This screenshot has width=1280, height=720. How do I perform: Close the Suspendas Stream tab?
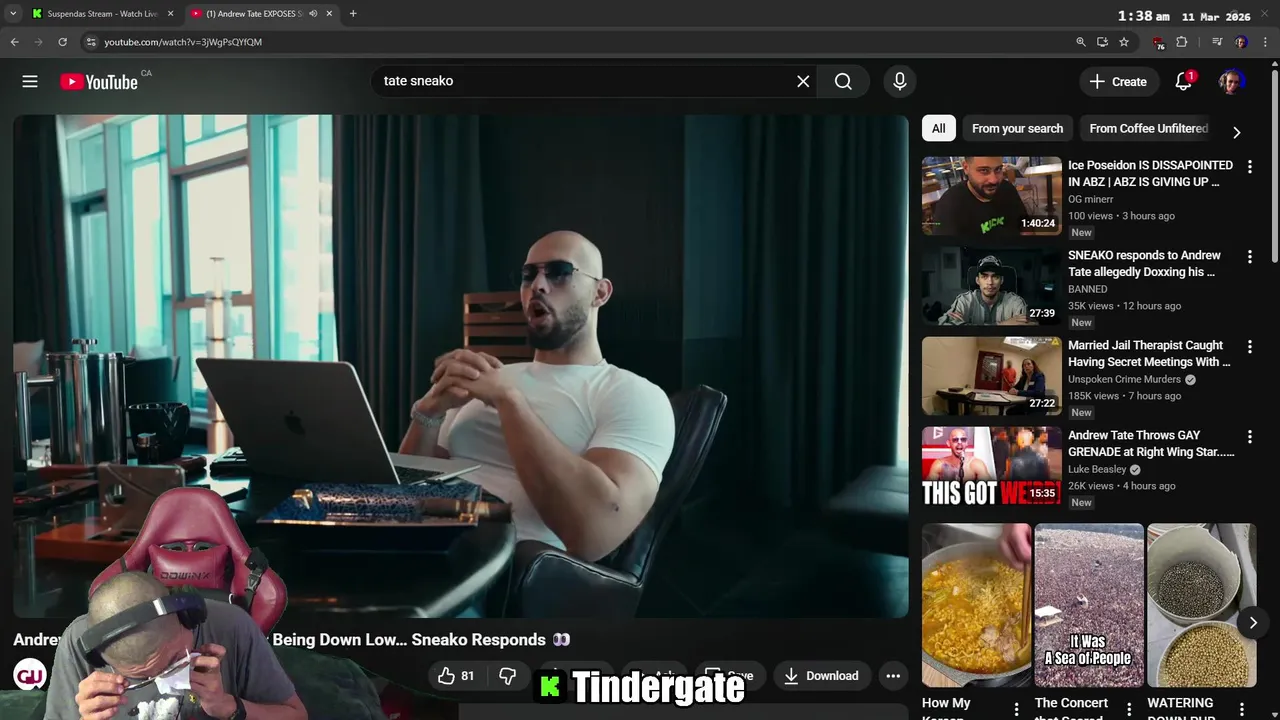coord(170,14)
